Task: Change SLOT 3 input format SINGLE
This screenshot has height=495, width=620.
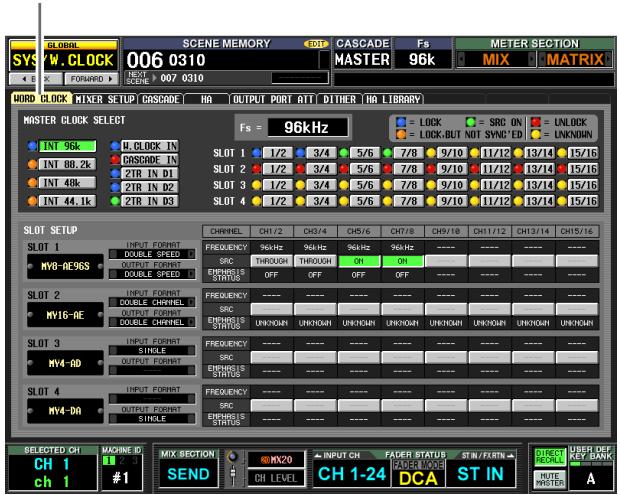Action: 152,351
